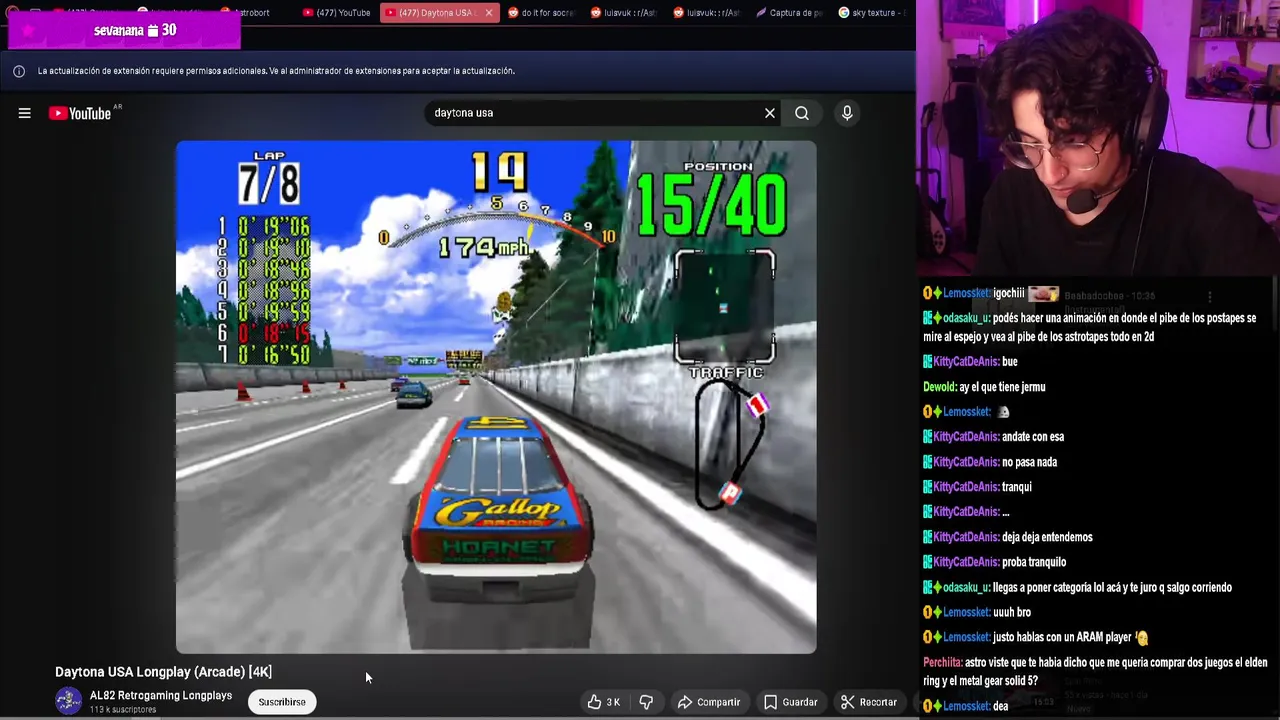This screenshot has width=1280, height=720.
Task: Click KittyCatDeAnis next to 'proba tranquilo'
Action: [x=966, y=562]
